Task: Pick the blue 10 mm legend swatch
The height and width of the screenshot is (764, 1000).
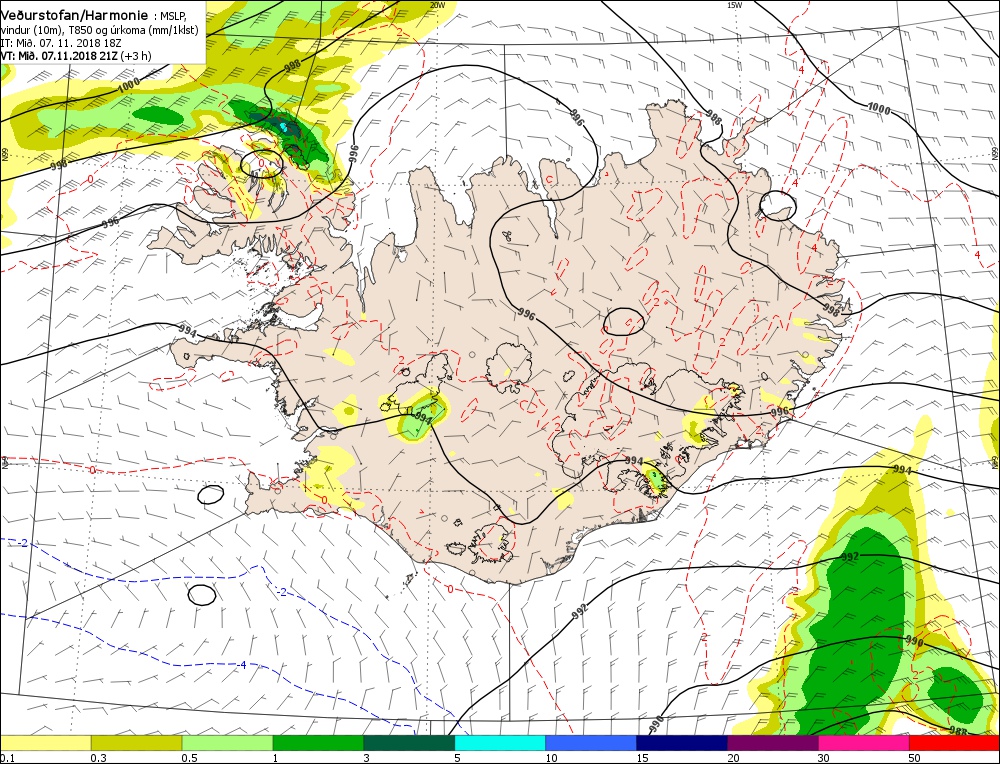Action: tap(591, 743)
